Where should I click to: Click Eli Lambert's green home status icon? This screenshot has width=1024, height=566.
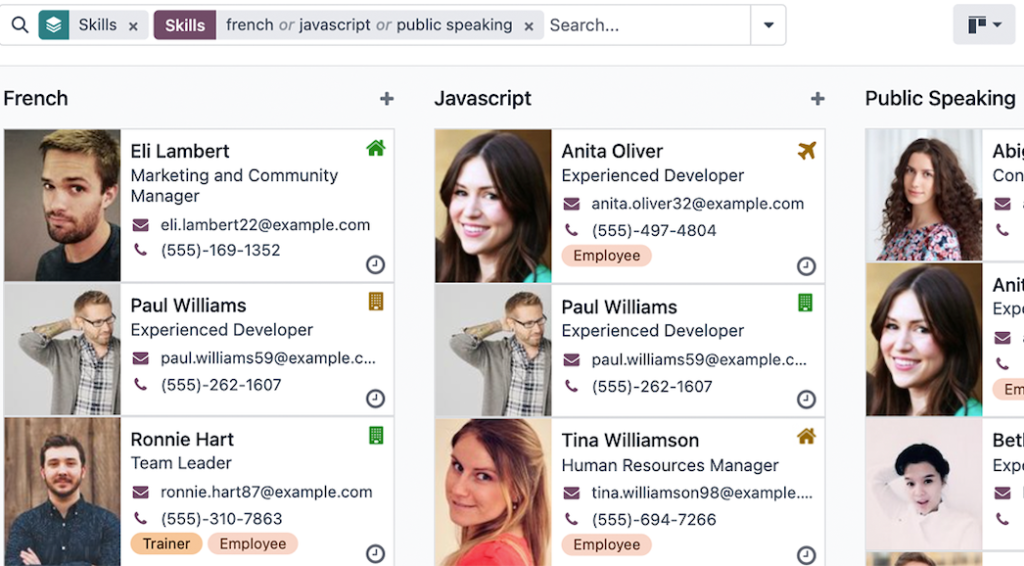[376, 149]
